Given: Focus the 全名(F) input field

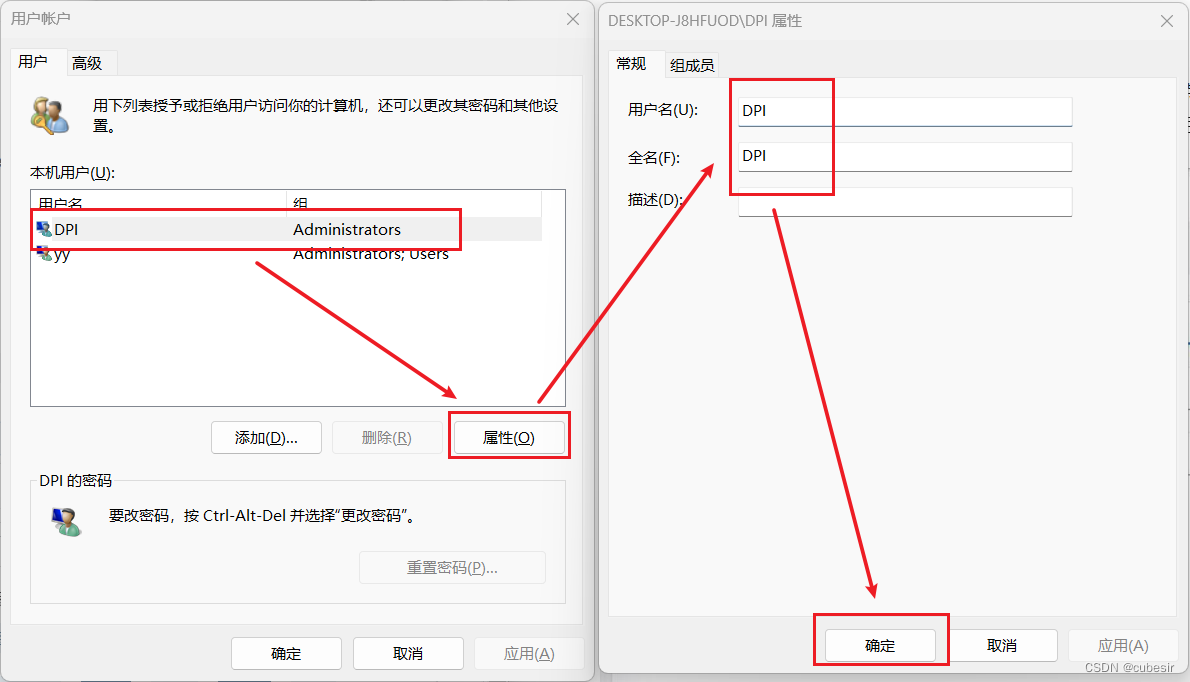Looking at the screenshot, I should tap(905, 156).
